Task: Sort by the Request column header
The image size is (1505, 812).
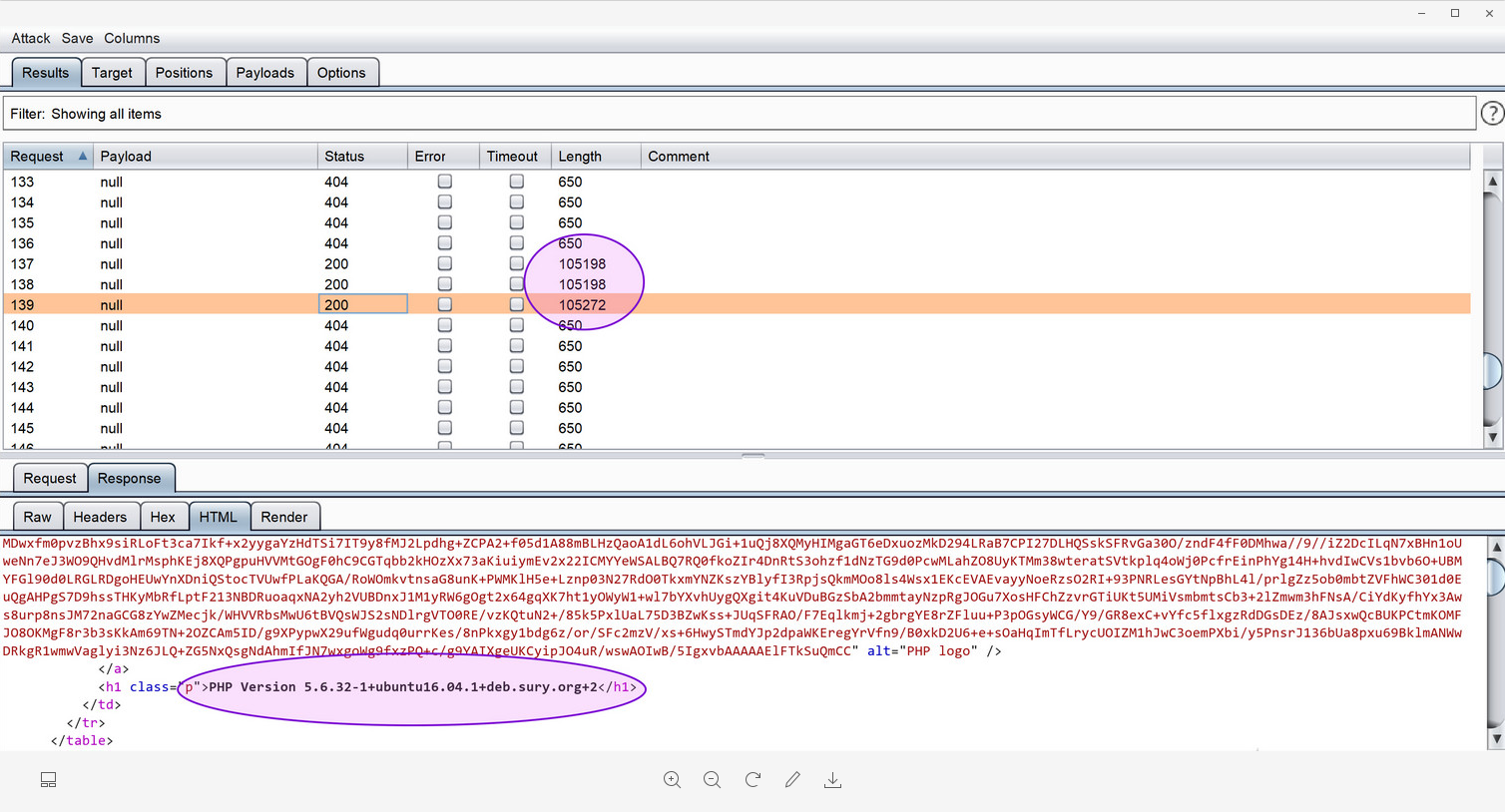Action: pyautogui.click(x=48, y=157)
